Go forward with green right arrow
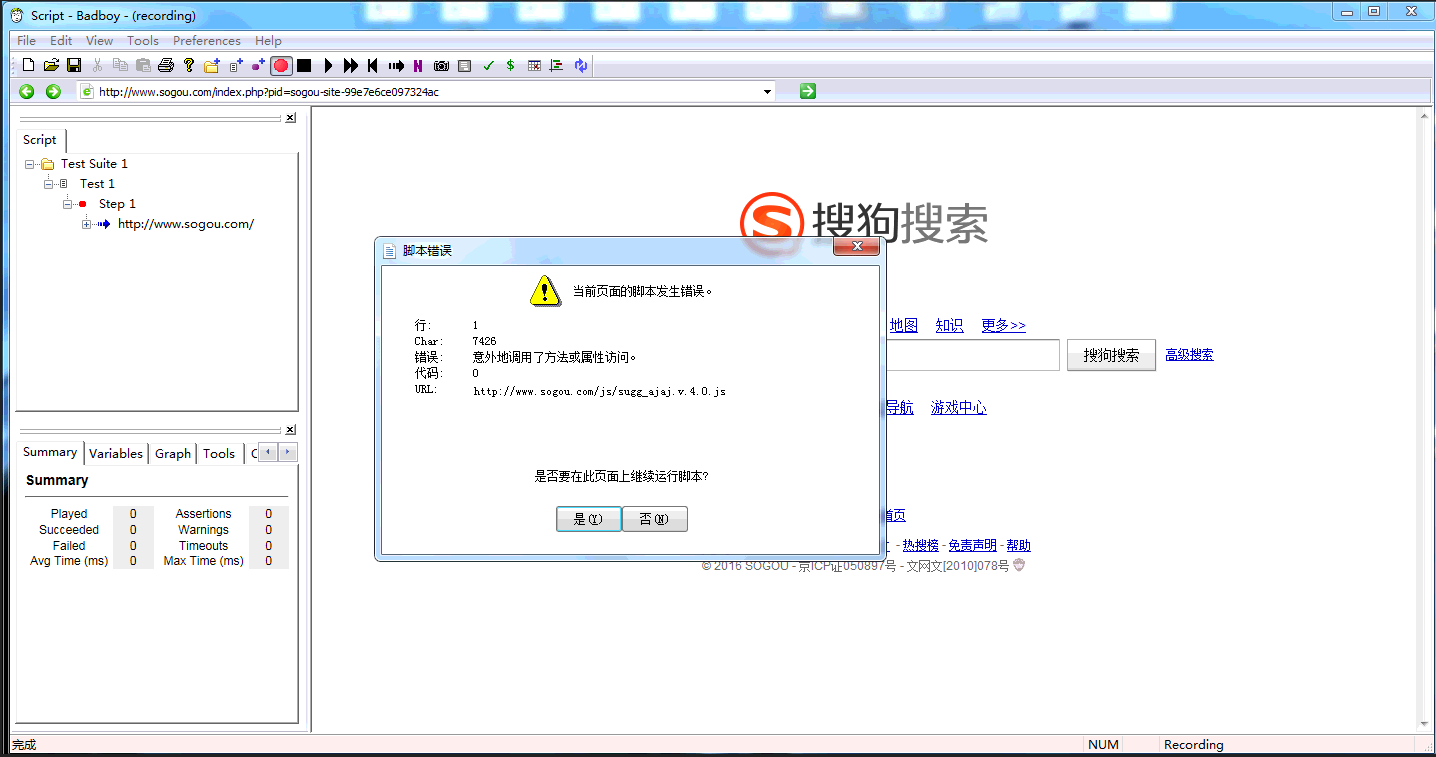This screenshot has height=757, width=1436. tap(54, 92)
